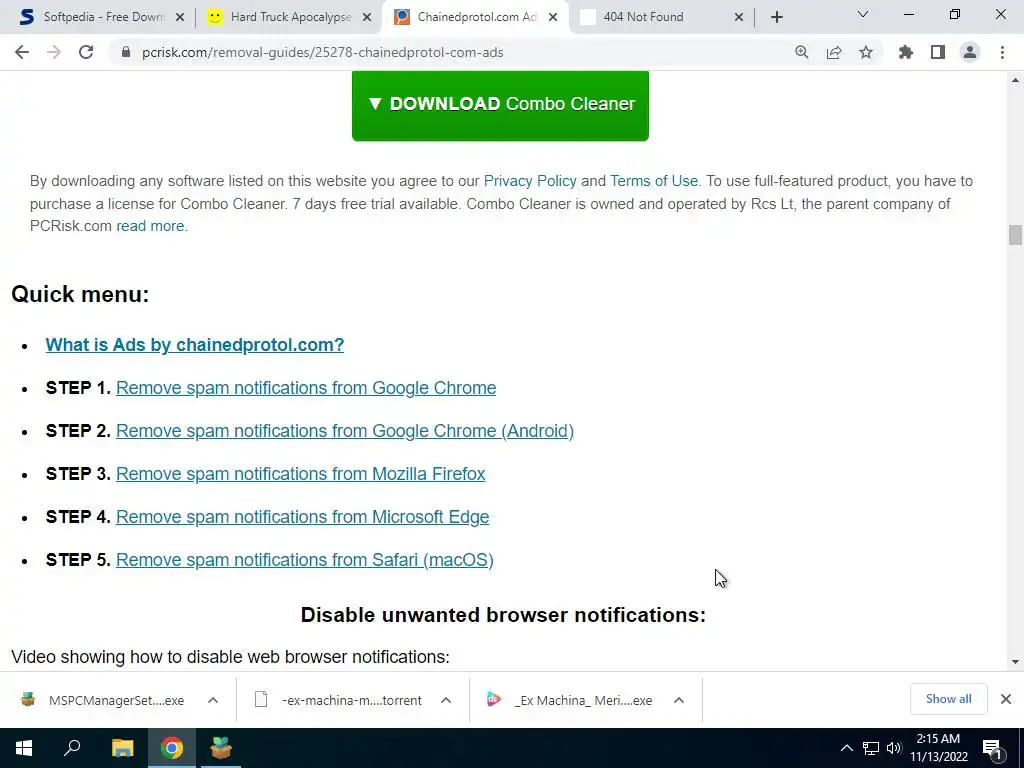Open Step 4 Microsoft Edge removal link
This screenshot has width=1024, height=768.
click(302, 517)
